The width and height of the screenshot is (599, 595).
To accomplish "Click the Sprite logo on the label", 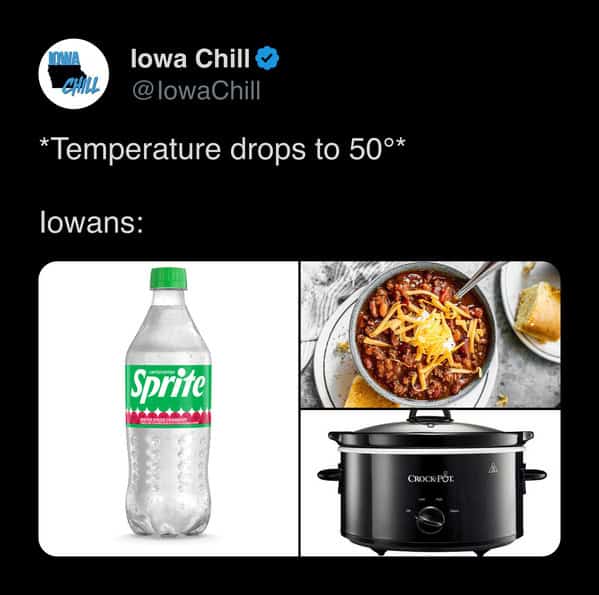I will coord(168,385).
